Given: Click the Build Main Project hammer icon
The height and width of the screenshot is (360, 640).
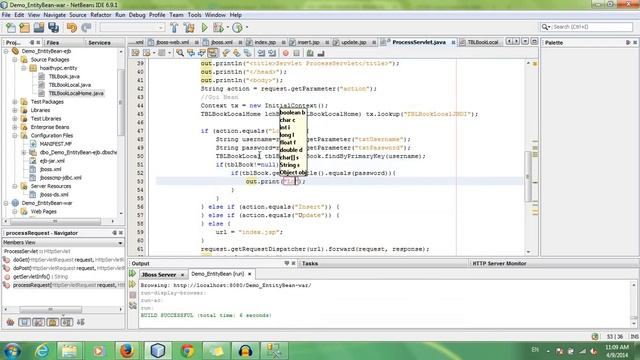Looking at the screenshot, I should click(174, 27).
